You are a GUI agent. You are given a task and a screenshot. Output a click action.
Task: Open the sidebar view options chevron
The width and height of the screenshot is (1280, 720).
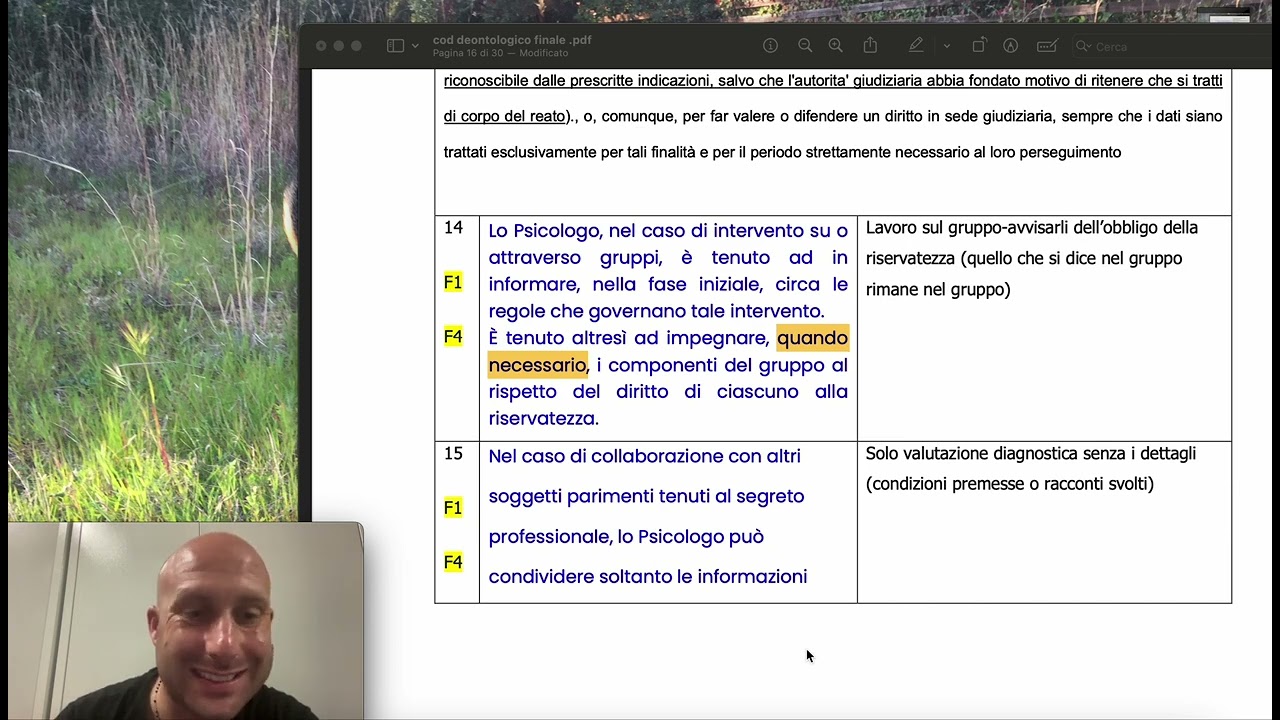point(415,46)
